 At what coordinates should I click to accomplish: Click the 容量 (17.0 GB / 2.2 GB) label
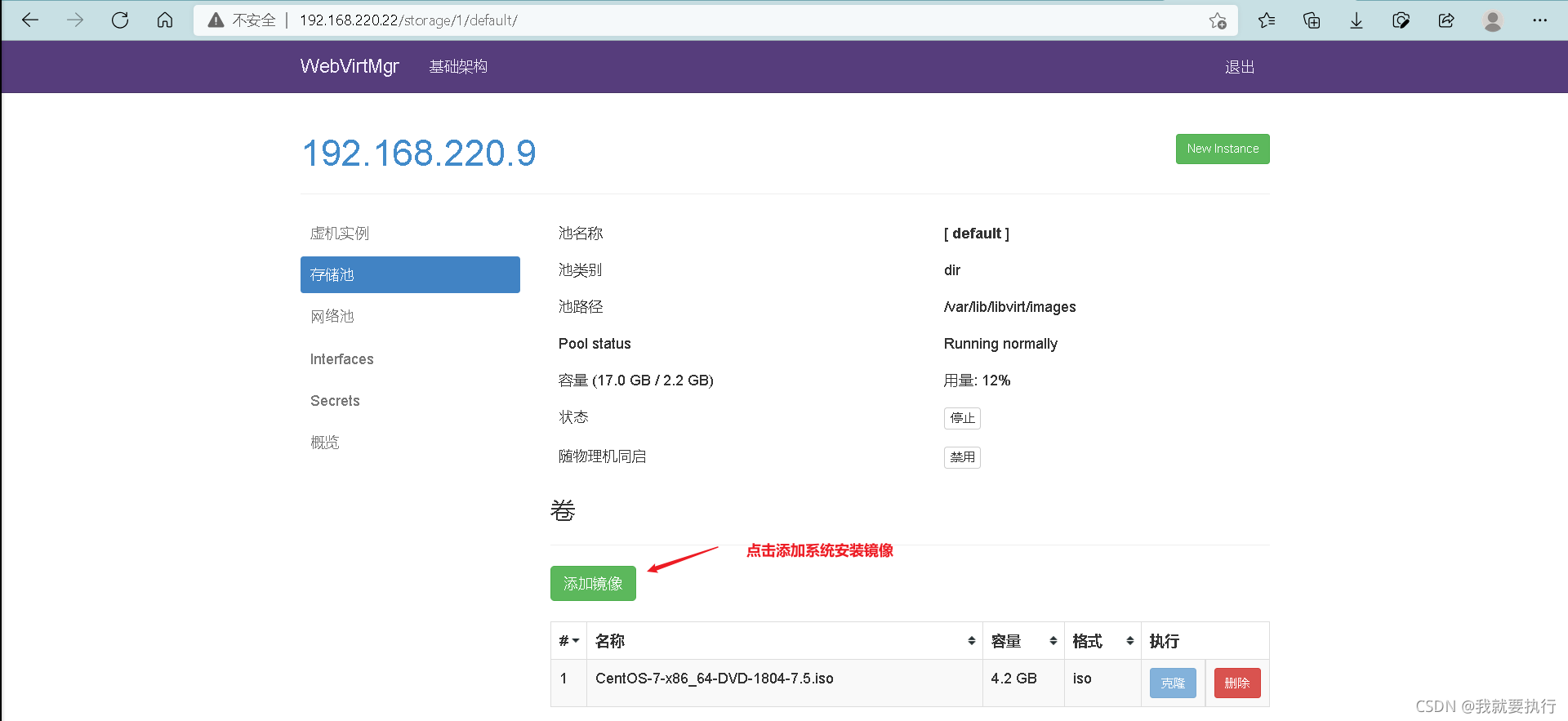pos(636,381)
